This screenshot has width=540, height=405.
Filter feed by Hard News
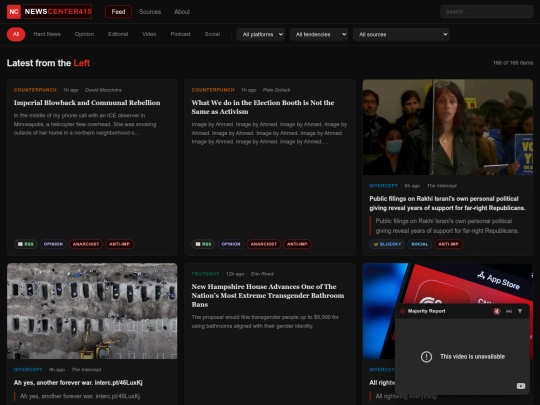(47, 34)
